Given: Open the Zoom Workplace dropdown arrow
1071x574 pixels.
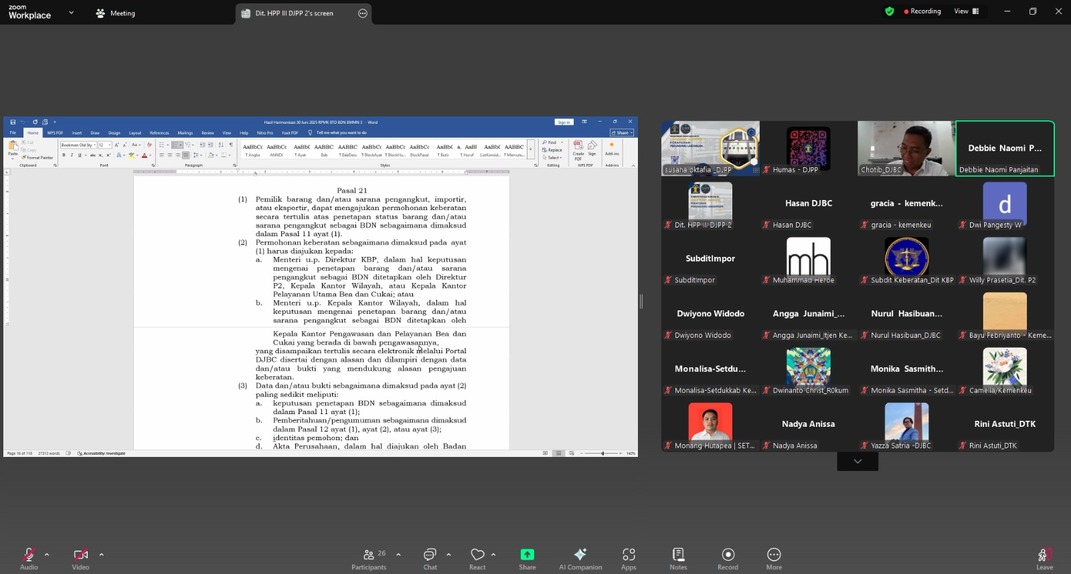Looking at the screenshot, I should click(x=71, y=12).
